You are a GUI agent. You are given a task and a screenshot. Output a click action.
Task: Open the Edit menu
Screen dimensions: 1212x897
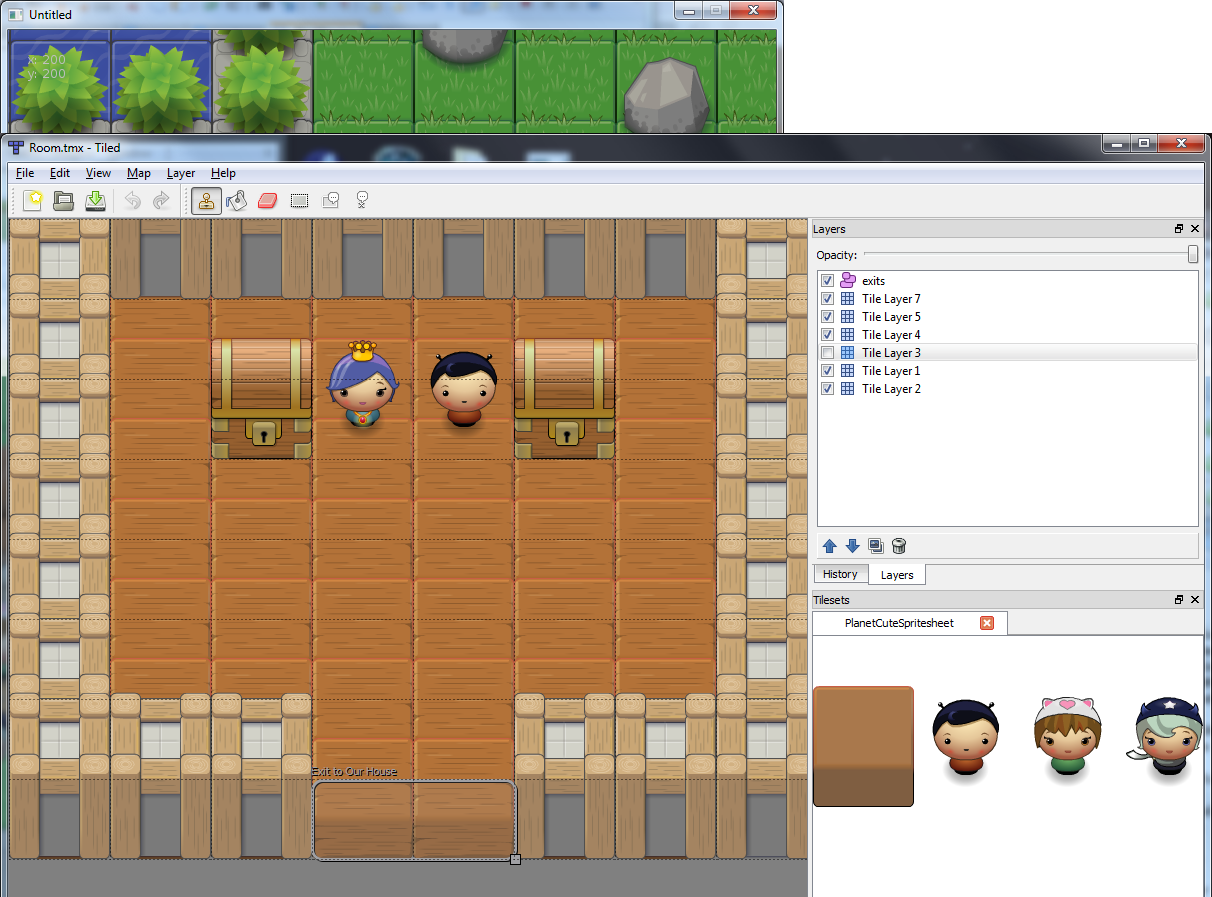pos(60,173)
